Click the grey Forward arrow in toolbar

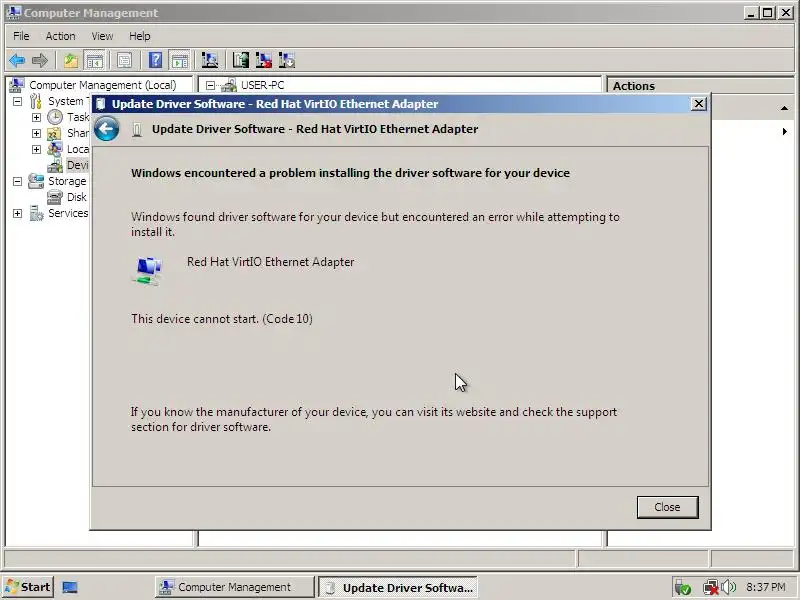[x=40, y=61]
